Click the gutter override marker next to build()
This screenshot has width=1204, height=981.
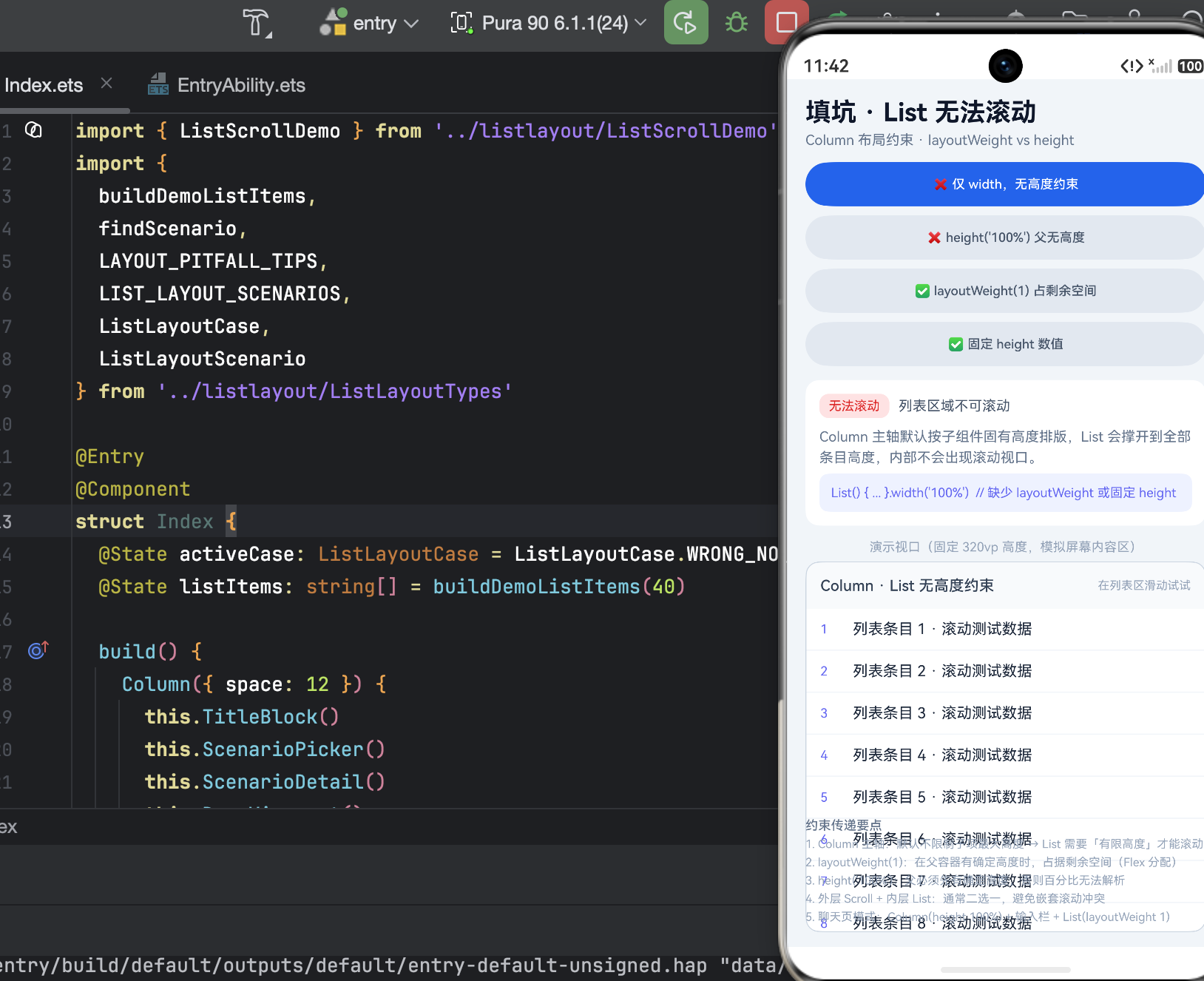38,650
